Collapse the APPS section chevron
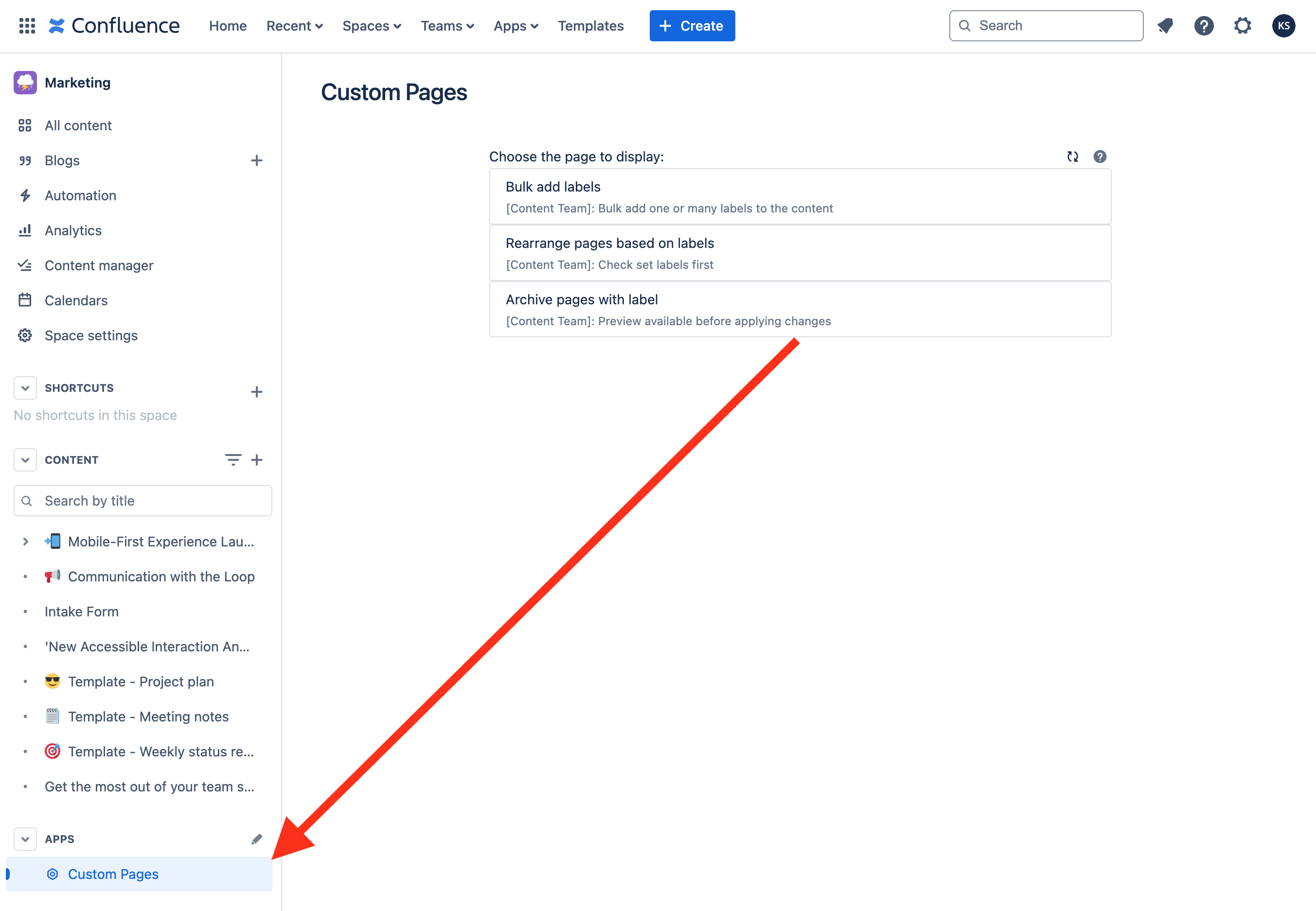Viewport: 1316px width, 911px height. coord(25,839)
